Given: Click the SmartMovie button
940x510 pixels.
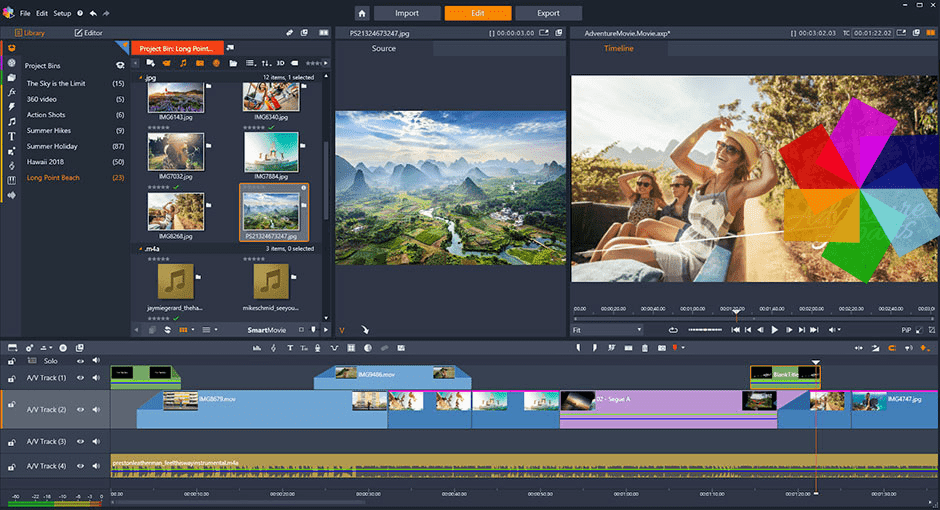Looking at the screenshot, I should pyautogui.click(x=267, y=329).
